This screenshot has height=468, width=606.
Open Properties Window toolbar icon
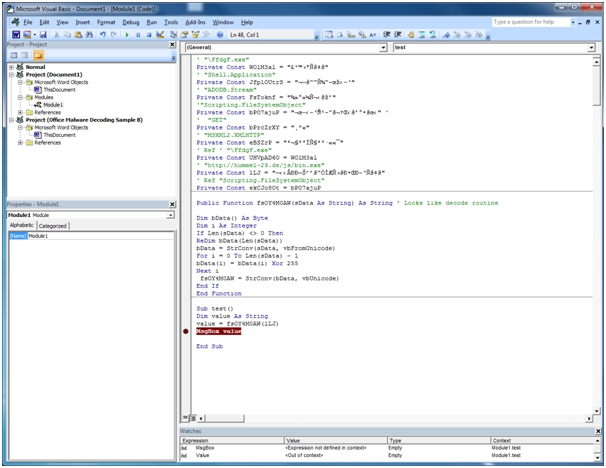click(184, 35)
